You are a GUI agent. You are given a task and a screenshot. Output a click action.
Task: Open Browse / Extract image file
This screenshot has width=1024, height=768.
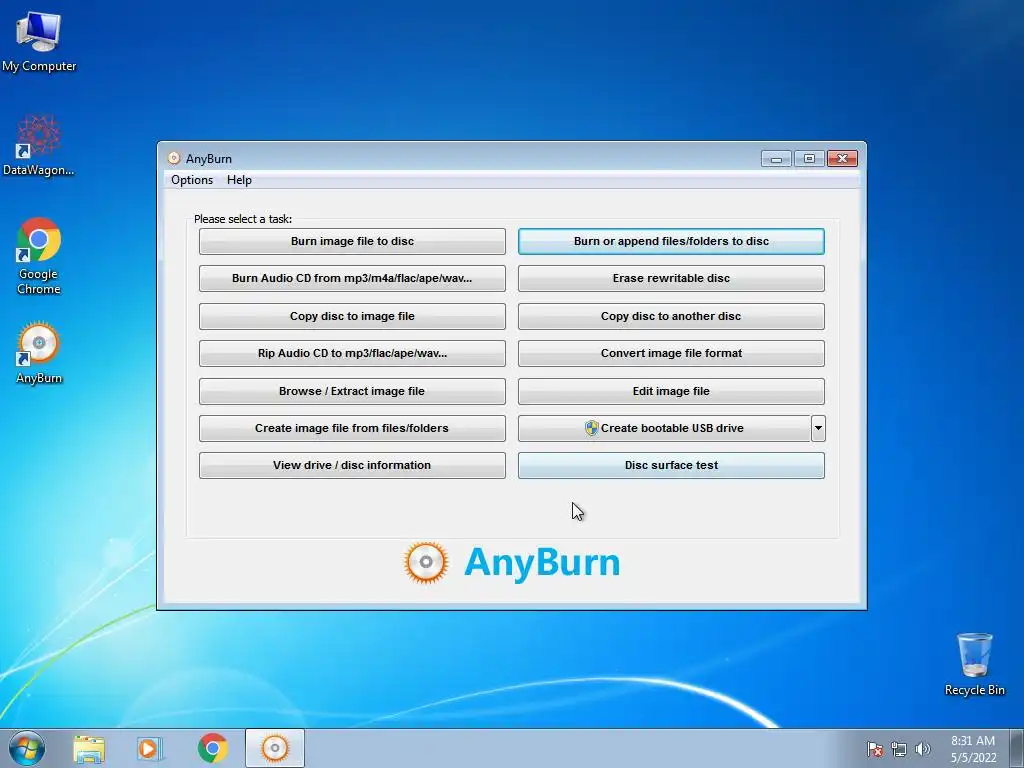352,391
